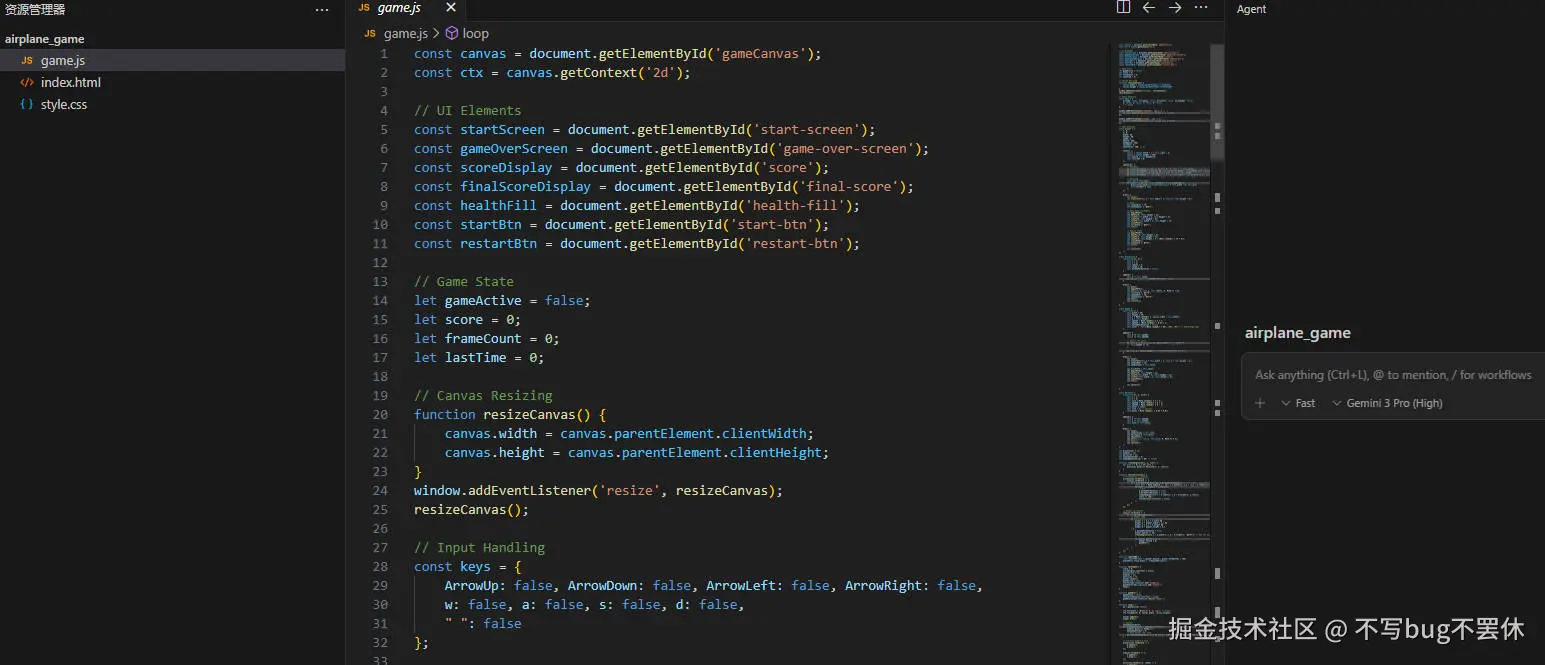The width and height of the screenshot is (1545, 665).
Task: Click the JS icon beside game.js in Explorer
Action: click(x=28, y=60)
